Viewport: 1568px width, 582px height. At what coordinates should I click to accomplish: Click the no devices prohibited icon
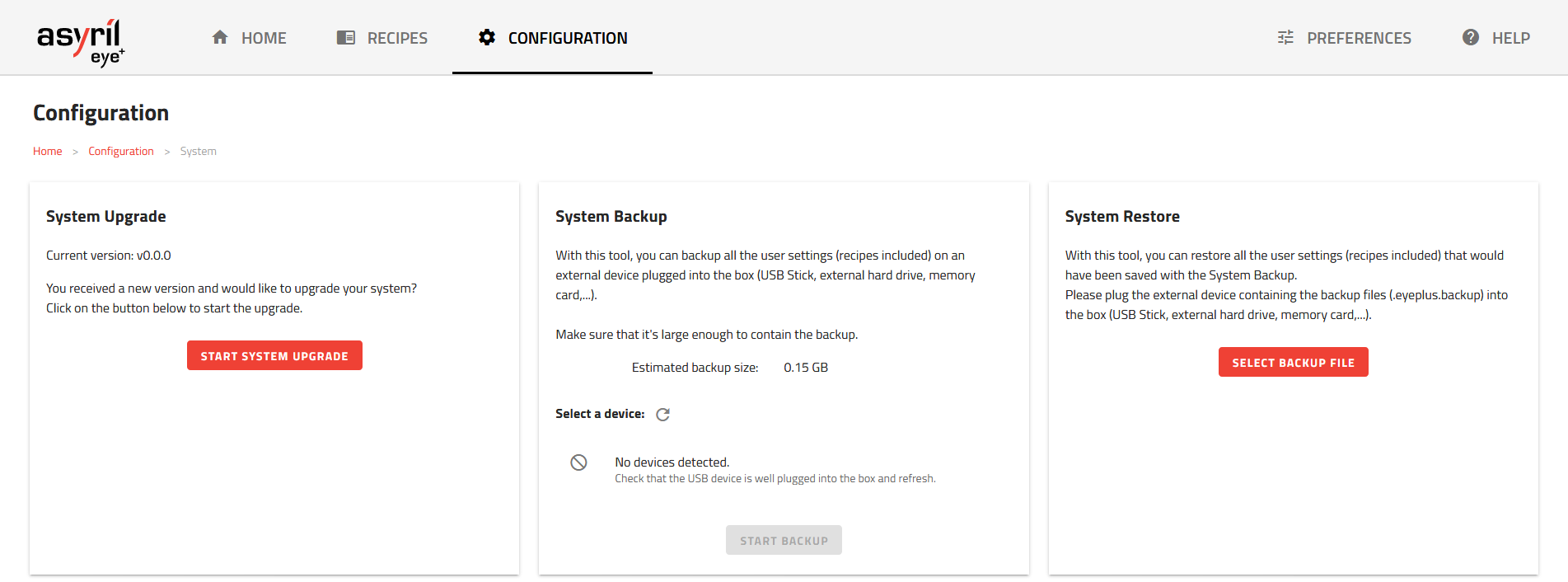579,462
